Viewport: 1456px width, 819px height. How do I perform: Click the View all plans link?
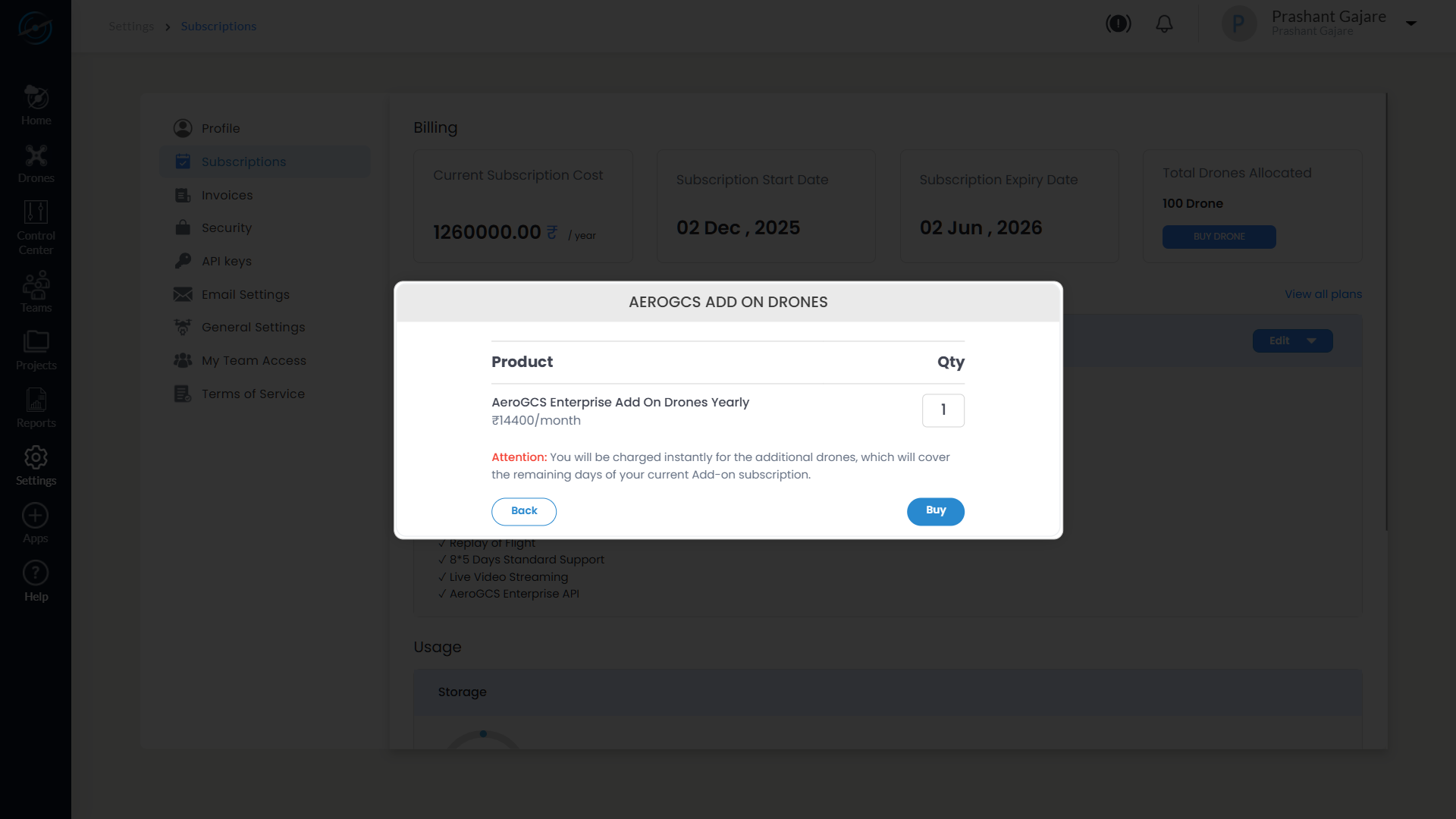[x=1323, y=294]
